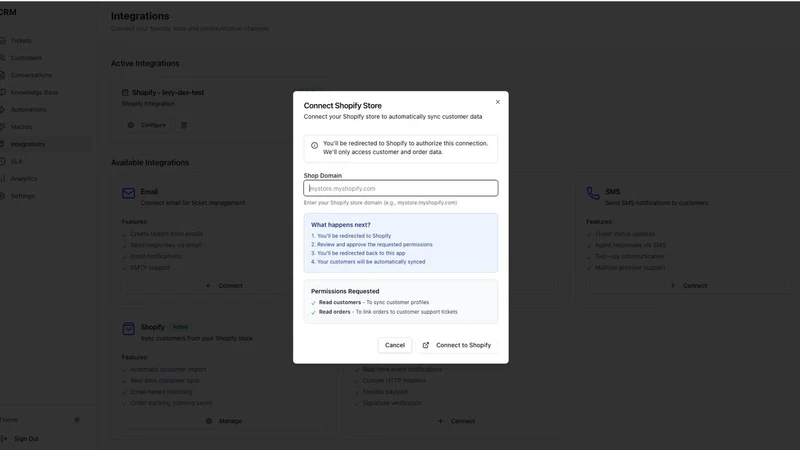Viewport: 800px width, 450px height.
Task: Delete the Shopify levy-dev-test integration via trash icon
Action: click(x=184, y=125)
